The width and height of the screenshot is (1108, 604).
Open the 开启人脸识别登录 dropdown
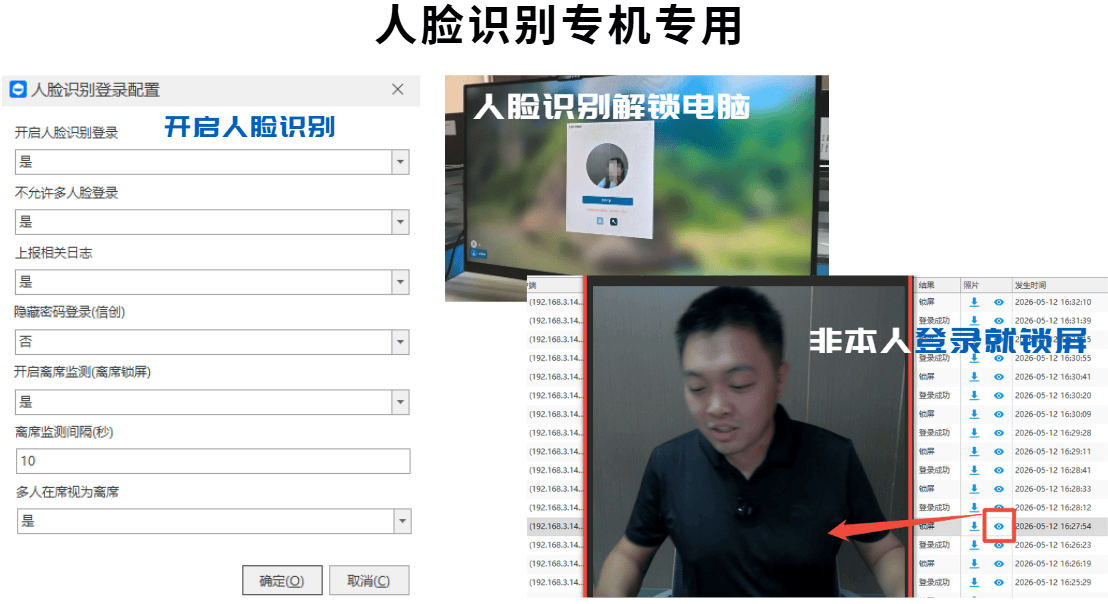click(x=401, y=162)
